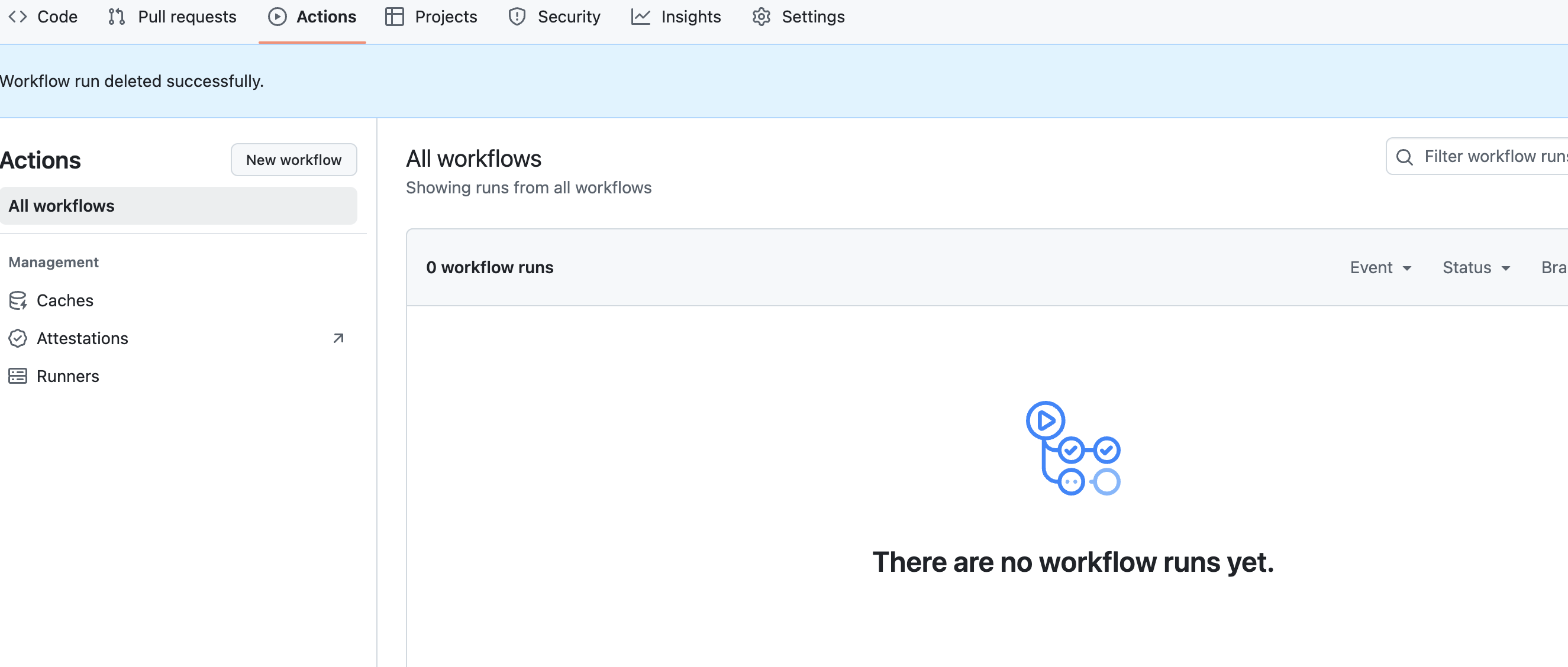
Task: Click the Settings gear icon
Action: click(x=761, y=17)
